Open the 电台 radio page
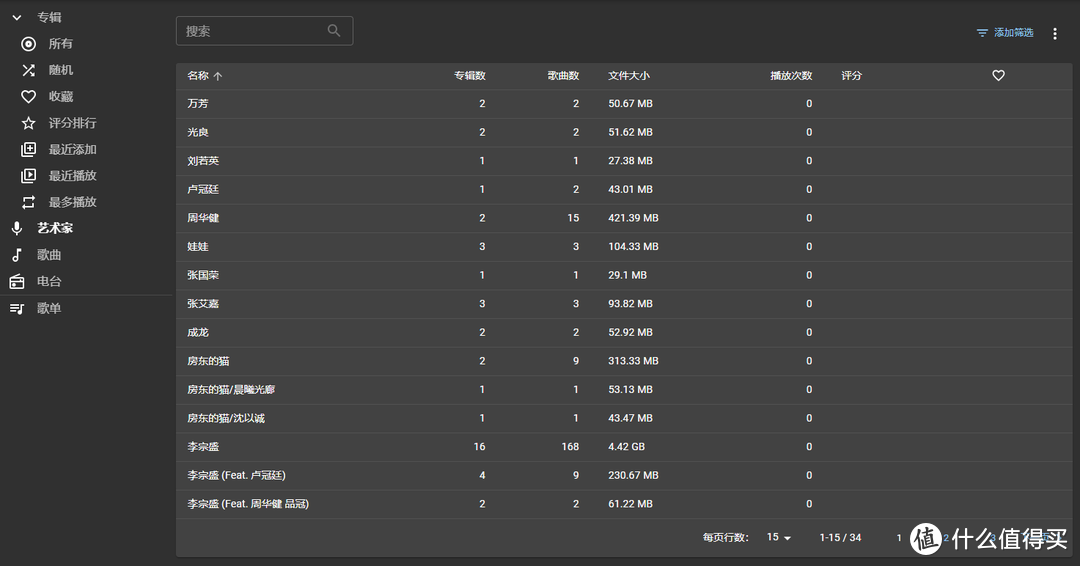1080x566 pixels. click(x=49, y=282)
